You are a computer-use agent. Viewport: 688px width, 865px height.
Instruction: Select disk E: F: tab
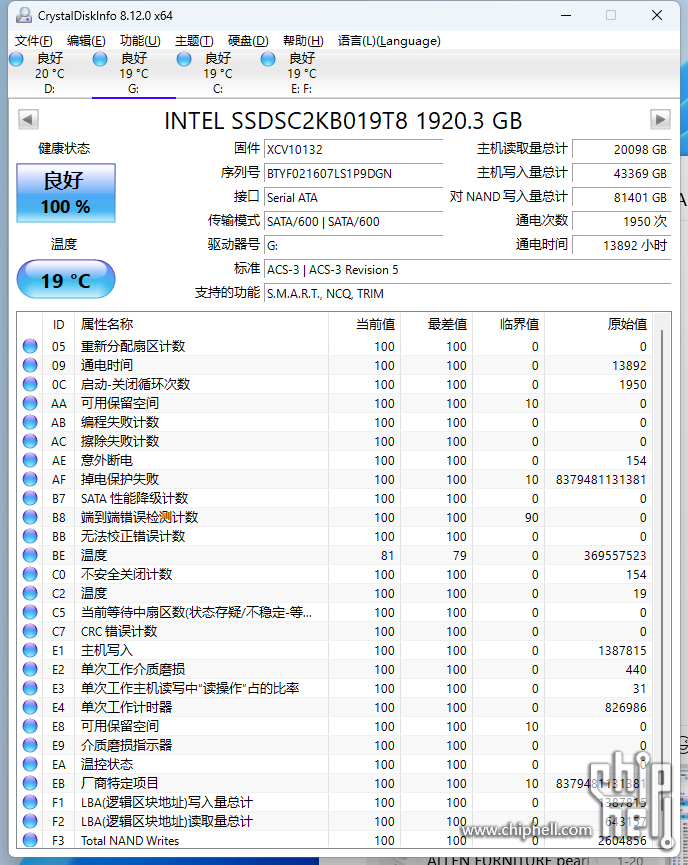[x=301, y=73]
